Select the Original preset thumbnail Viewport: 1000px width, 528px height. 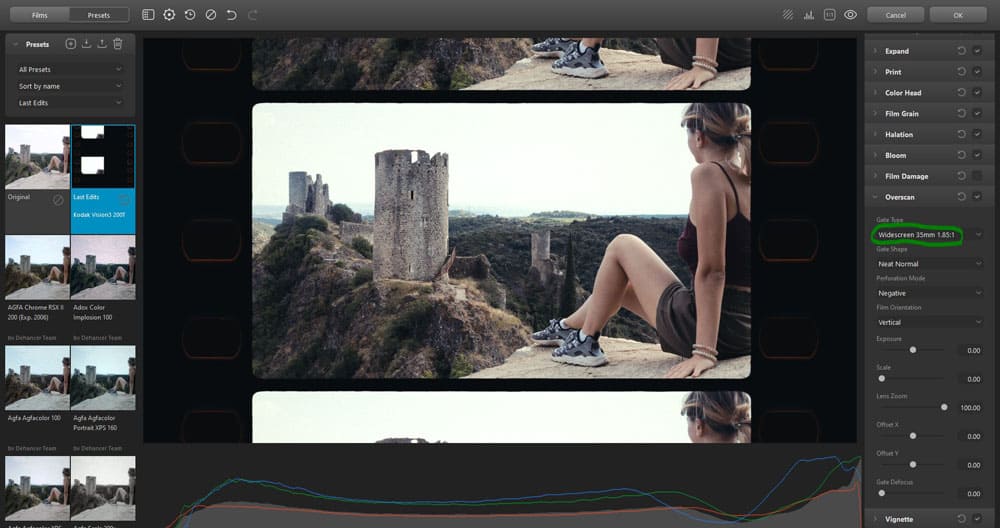38,157
